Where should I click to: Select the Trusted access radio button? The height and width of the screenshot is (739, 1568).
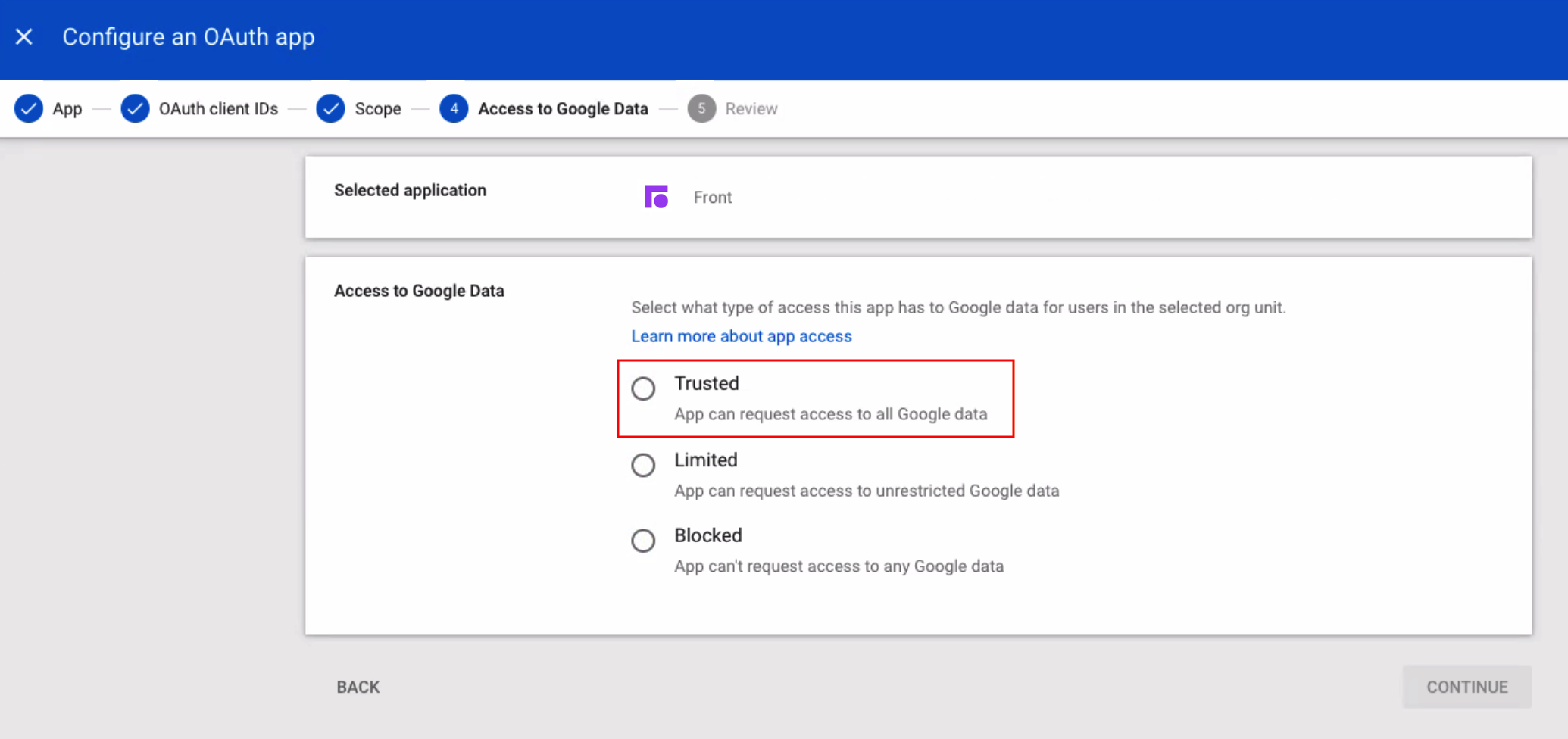(x=643, y=388)
